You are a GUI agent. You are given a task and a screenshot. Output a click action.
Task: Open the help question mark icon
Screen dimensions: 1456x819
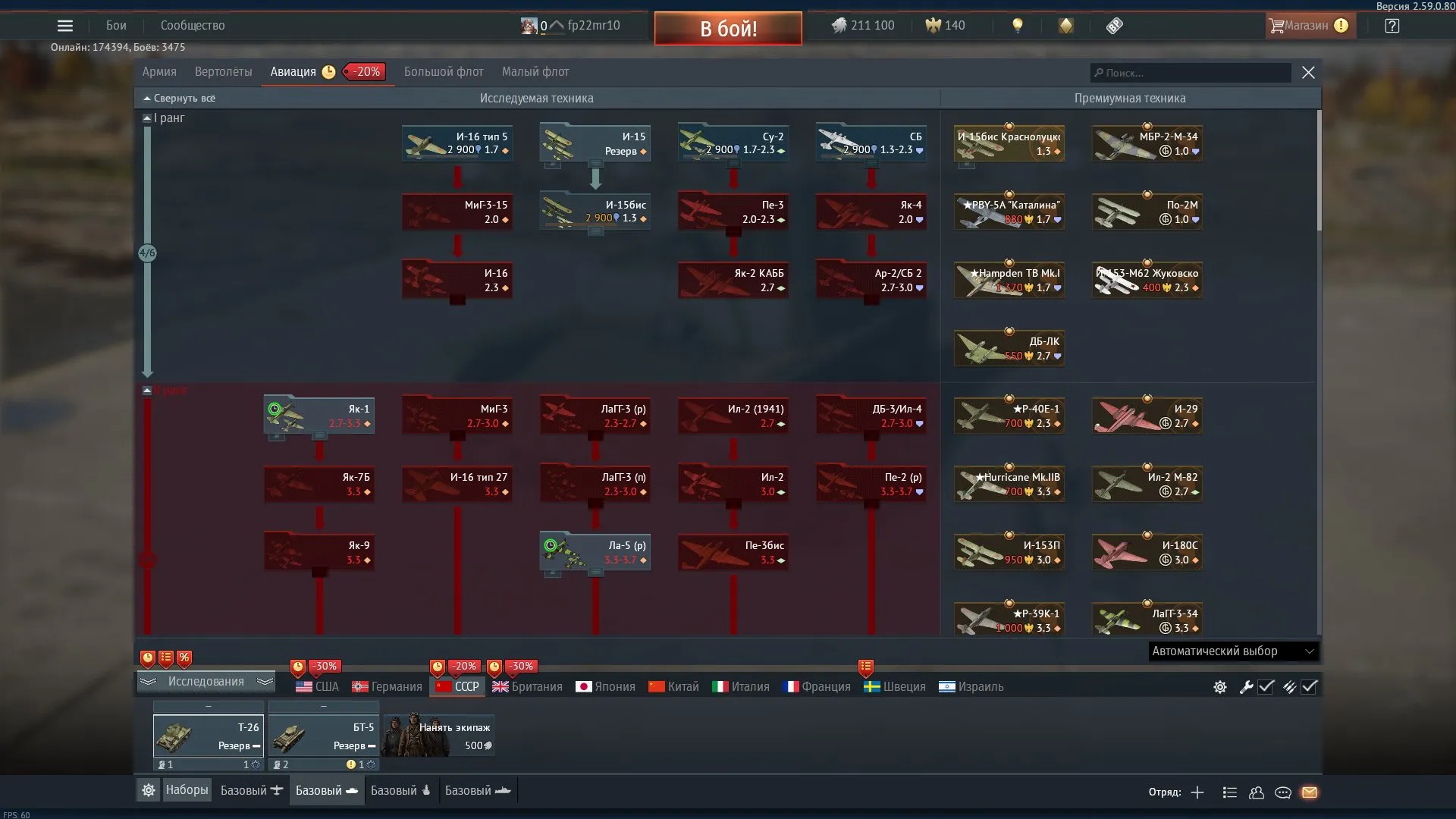click(1392, 26)
